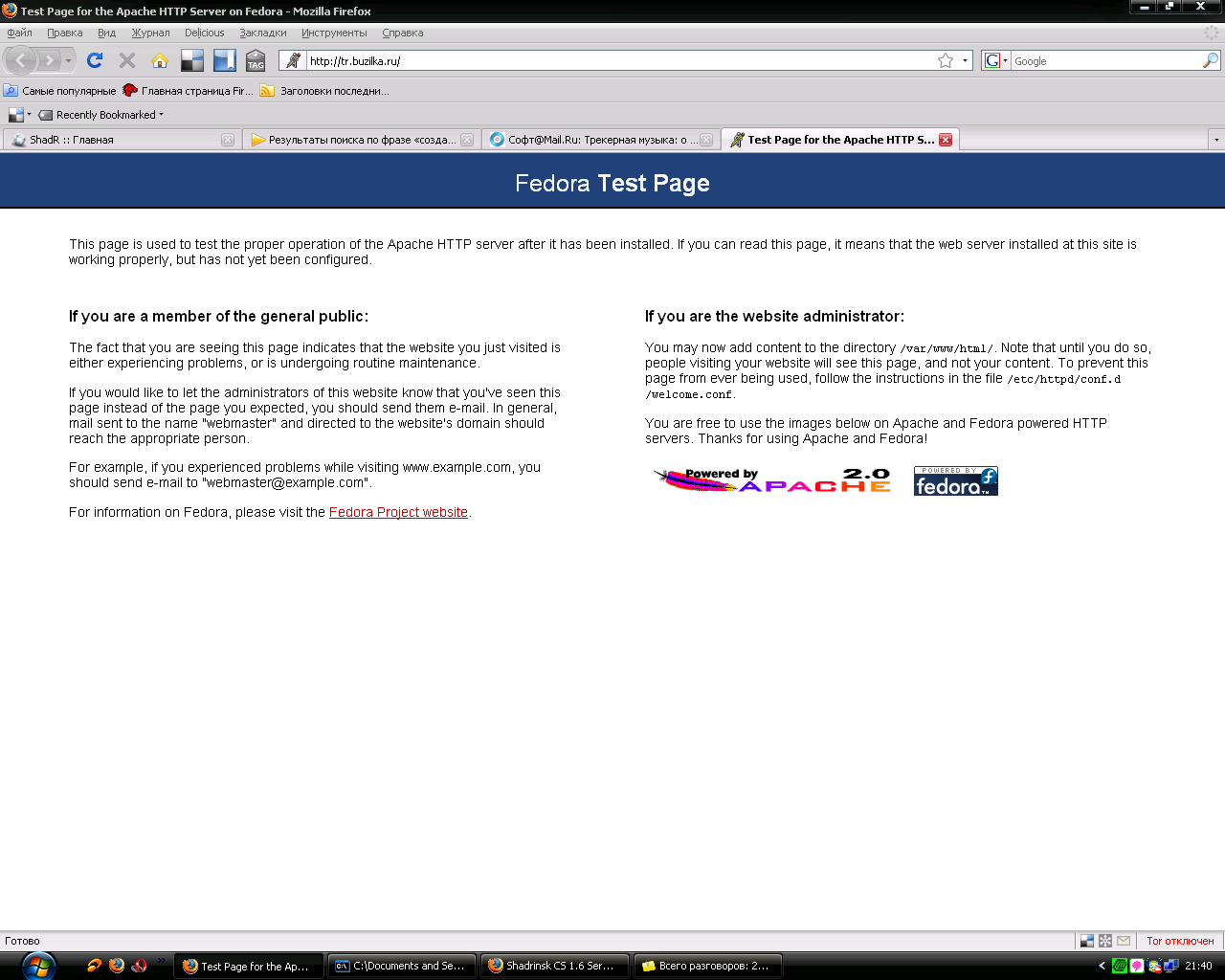The image size is (1225, 980).
Task: Show hidden tray icons arrow
Action: pos(1102,967)
